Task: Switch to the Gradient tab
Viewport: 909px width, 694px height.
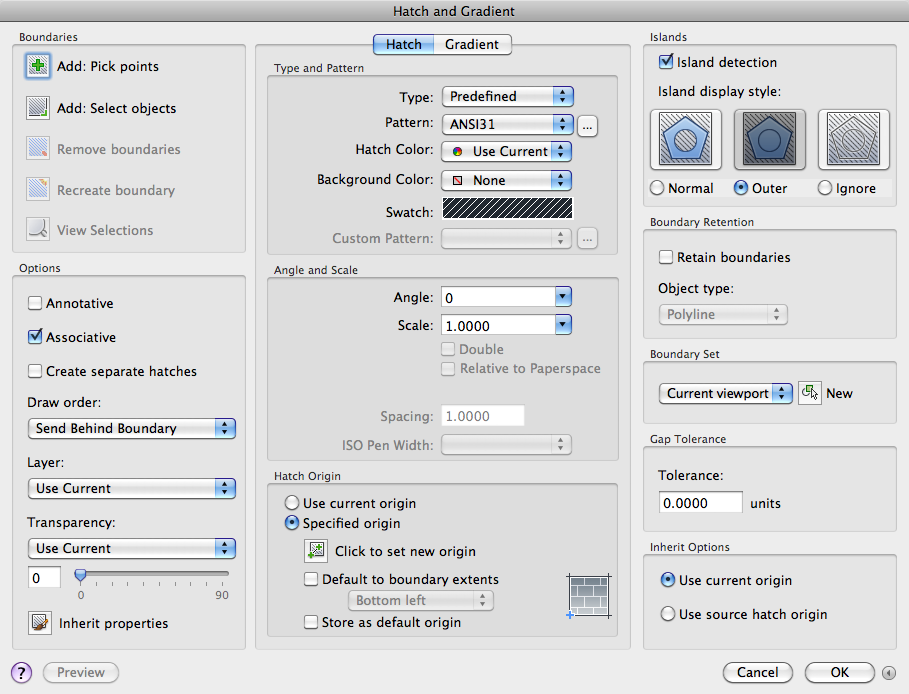Action: (472, 45)
